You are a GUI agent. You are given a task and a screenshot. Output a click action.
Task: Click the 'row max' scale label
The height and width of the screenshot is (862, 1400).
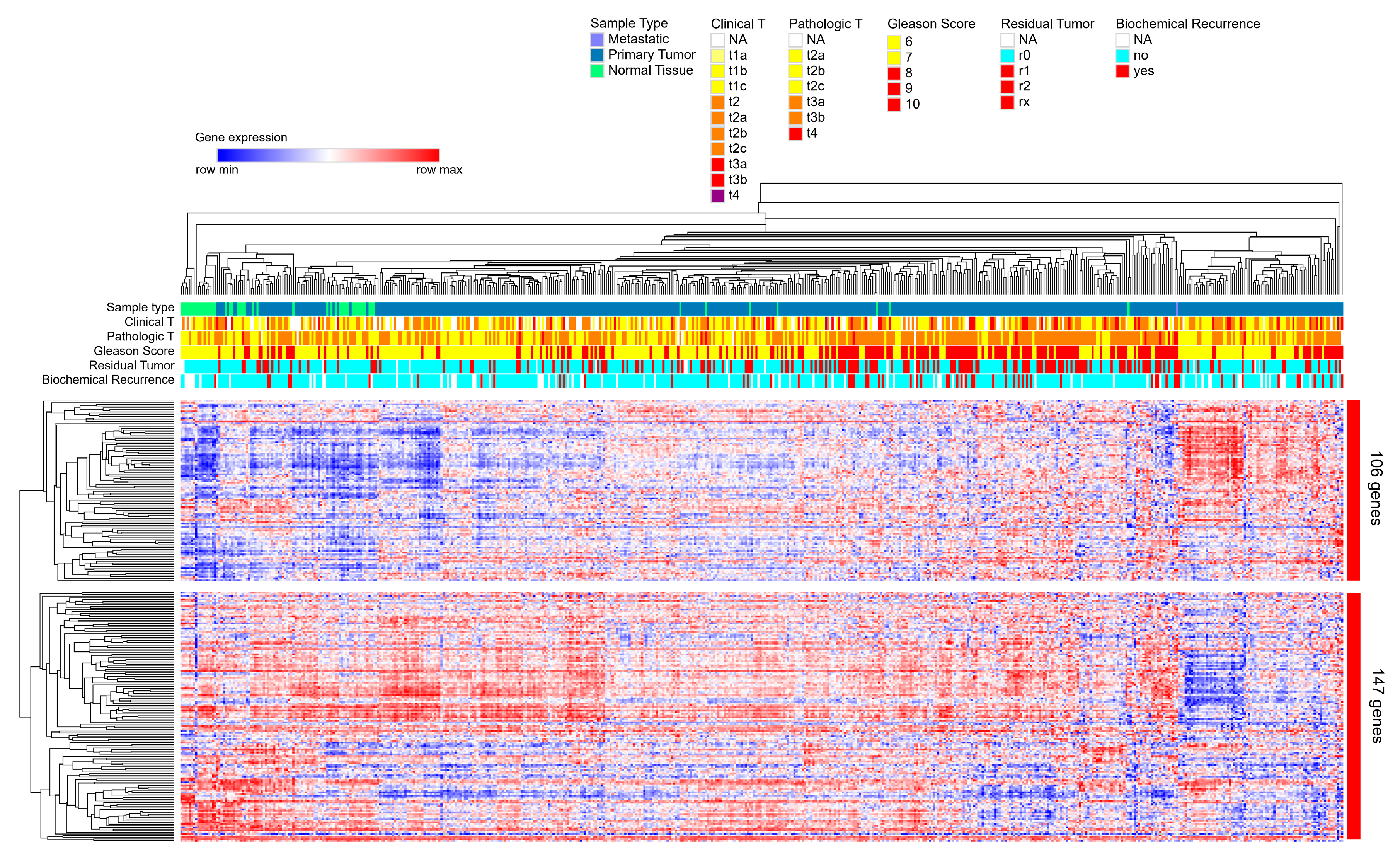[x=439, y=170]
